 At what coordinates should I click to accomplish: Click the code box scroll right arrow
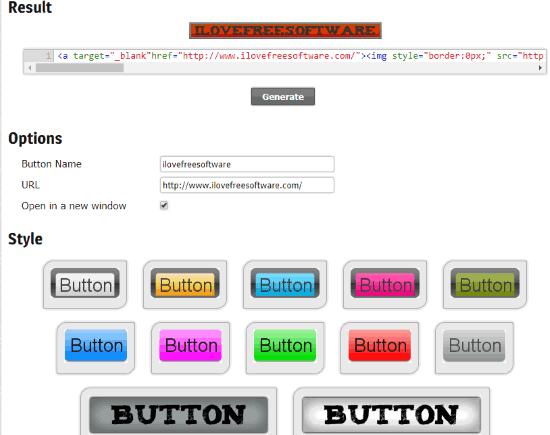(540, 68)
